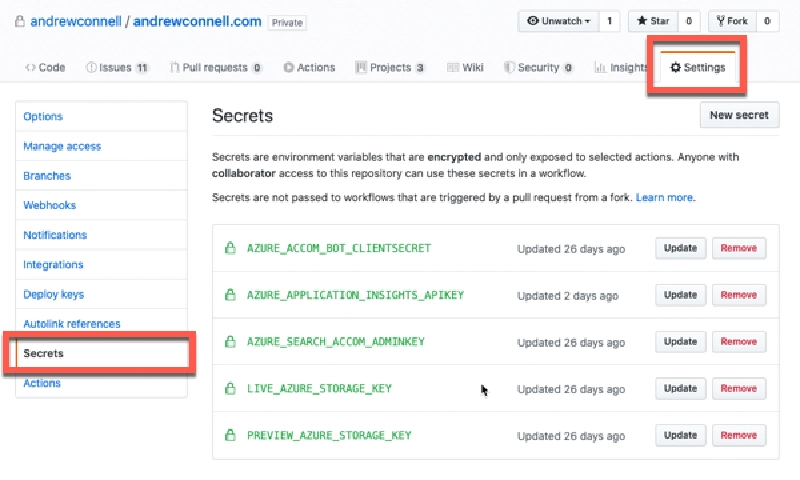
Task: Click the fork count number
Action: point(767,21)
